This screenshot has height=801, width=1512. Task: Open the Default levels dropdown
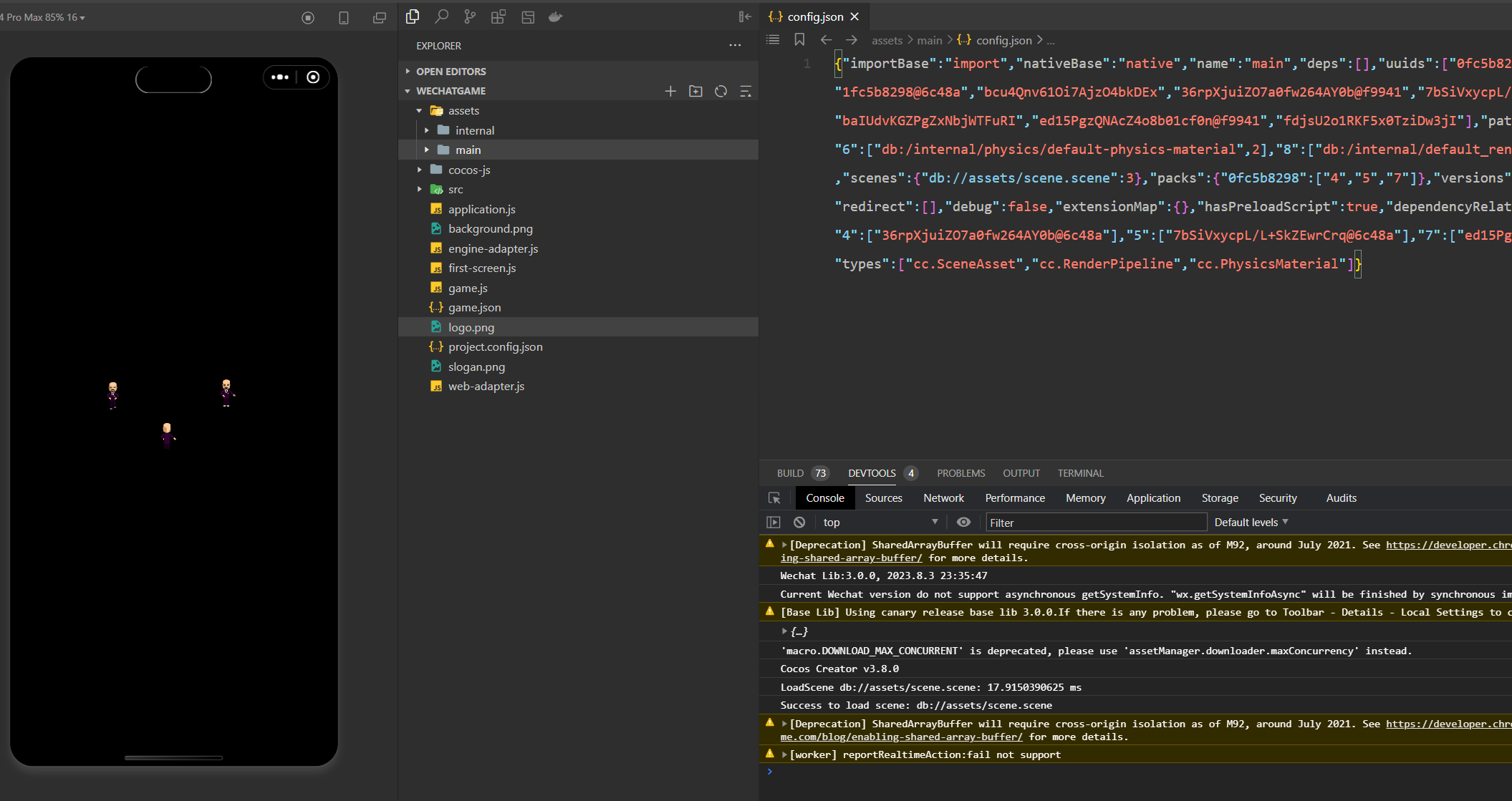pyautogui.click(x=1251, y=523)
